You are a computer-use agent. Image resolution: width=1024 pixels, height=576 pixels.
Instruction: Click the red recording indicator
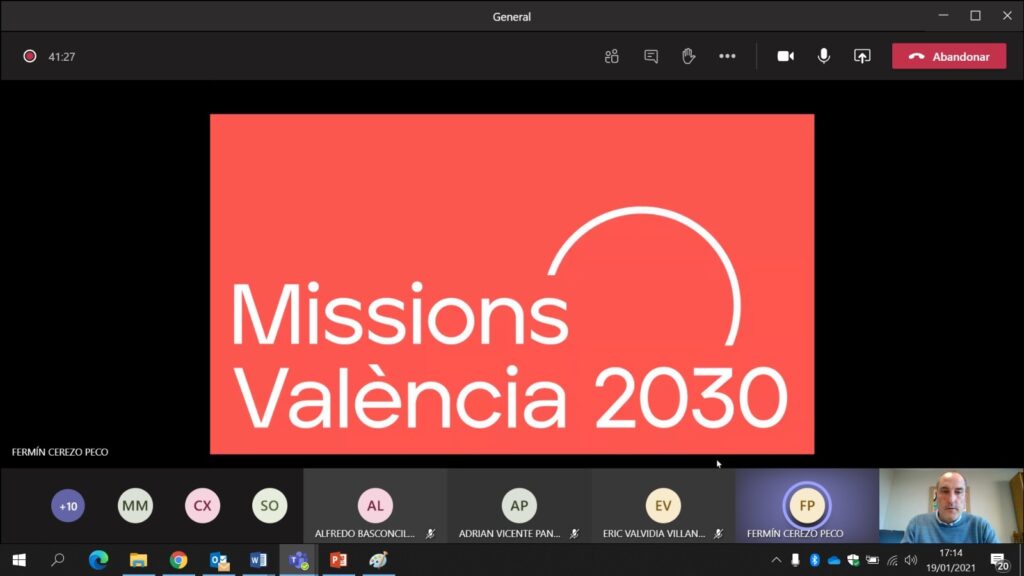[x=29, y=56]
